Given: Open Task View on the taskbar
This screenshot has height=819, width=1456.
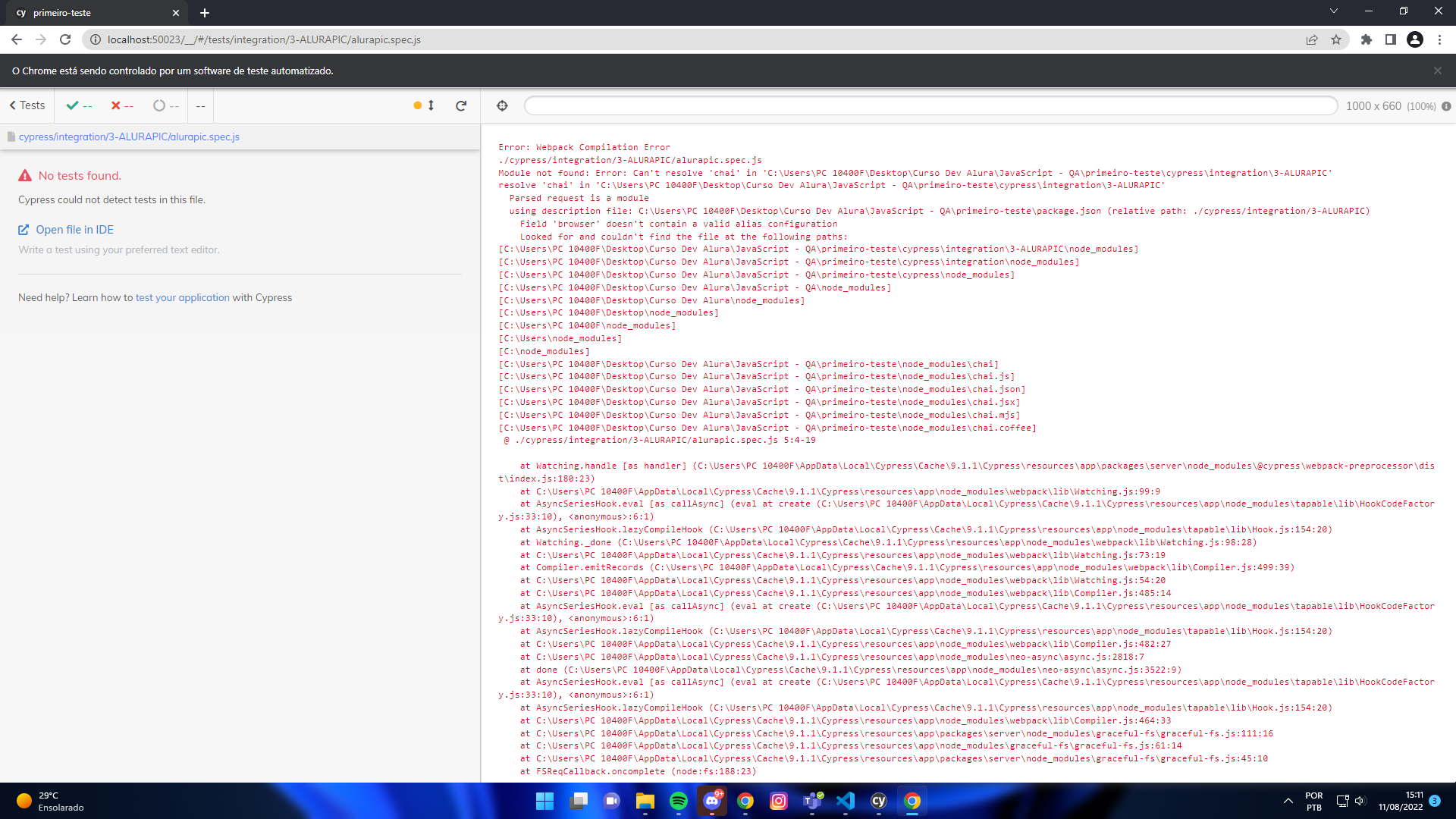Looking at the screenshot, I should (579, 801).
